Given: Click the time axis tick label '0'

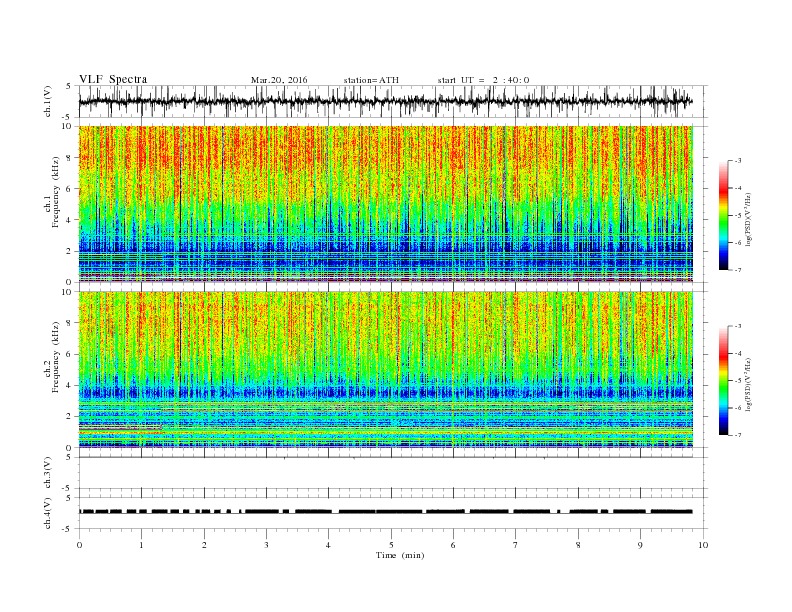Looking at the screenshot, I should click(79, 545).
